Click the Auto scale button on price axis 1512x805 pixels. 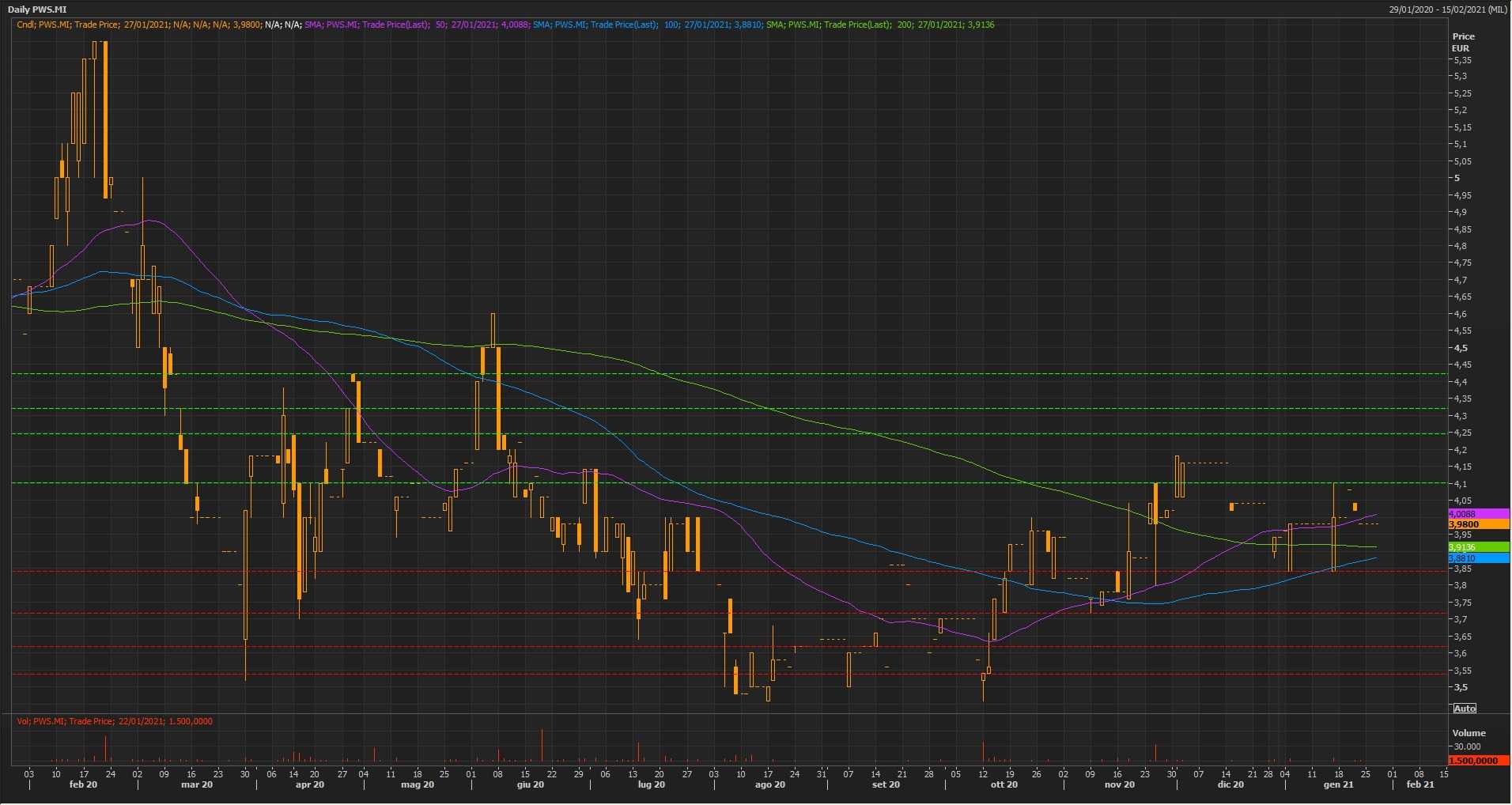(x=1465, y=709)
